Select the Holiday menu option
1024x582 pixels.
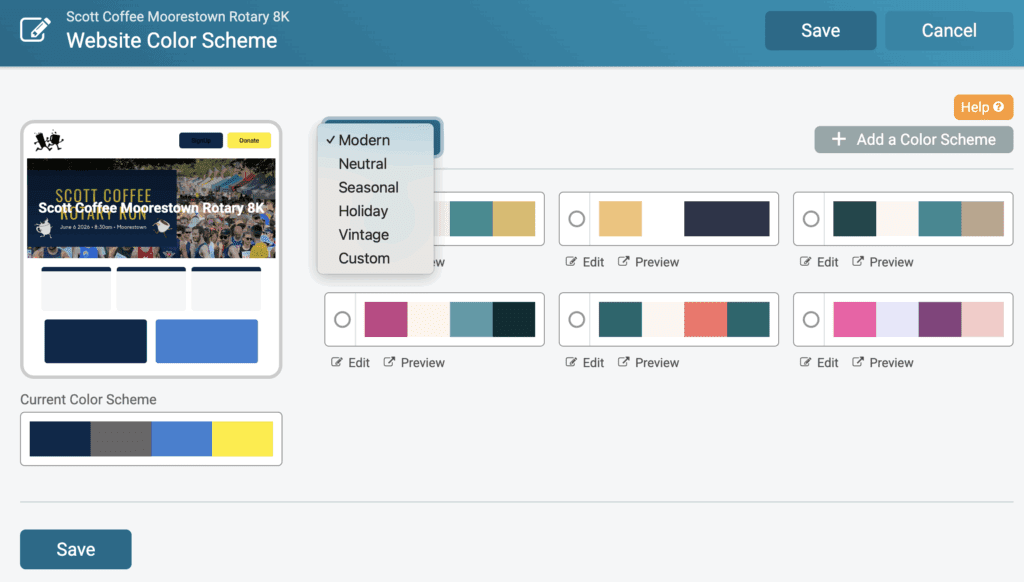[x=363, y=211]
